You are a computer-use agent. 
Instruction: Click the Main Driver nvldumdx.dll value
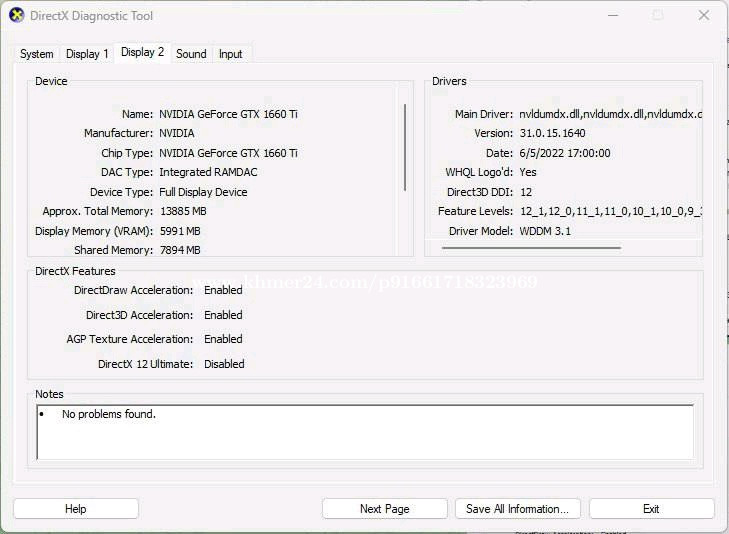610,114
